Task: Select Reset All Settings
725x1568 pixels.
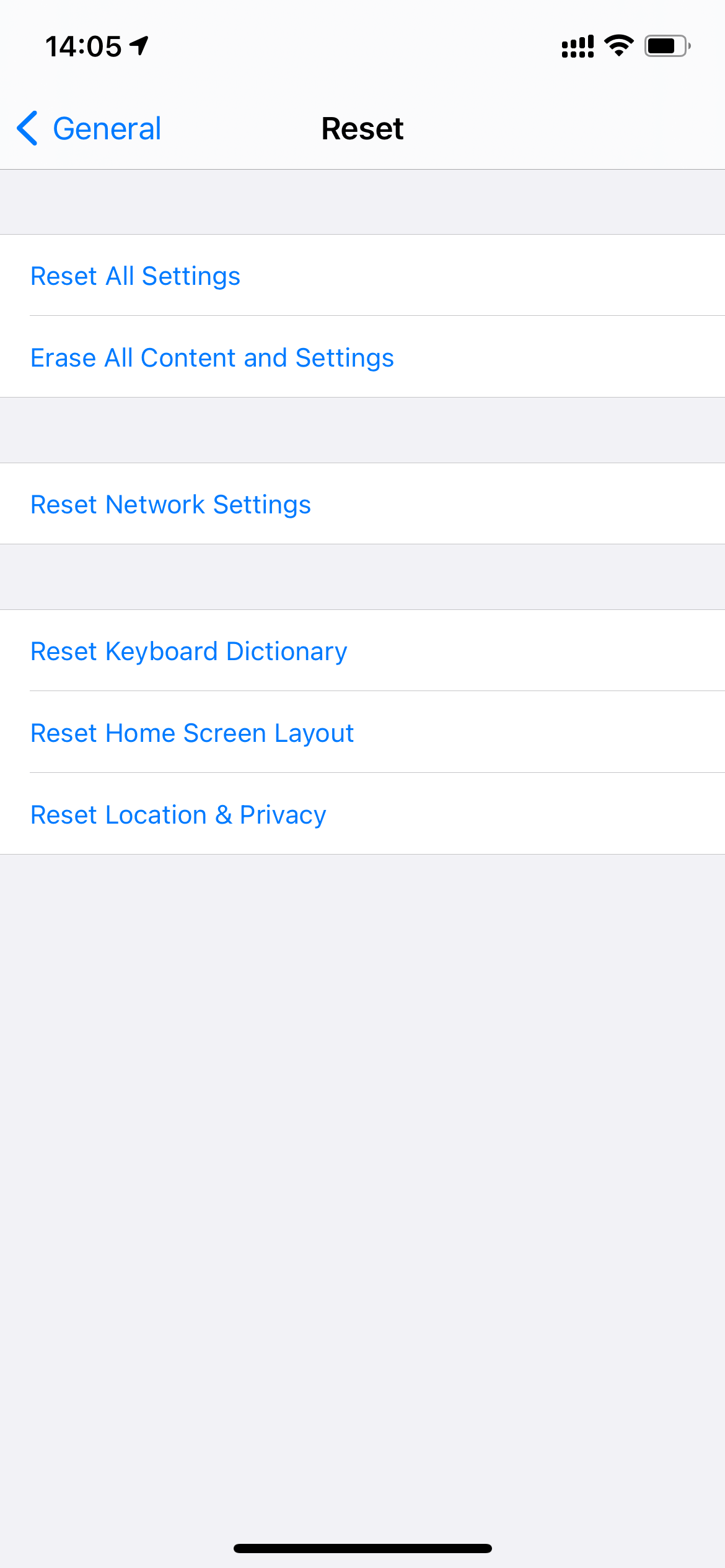Action: coord(136,276)
